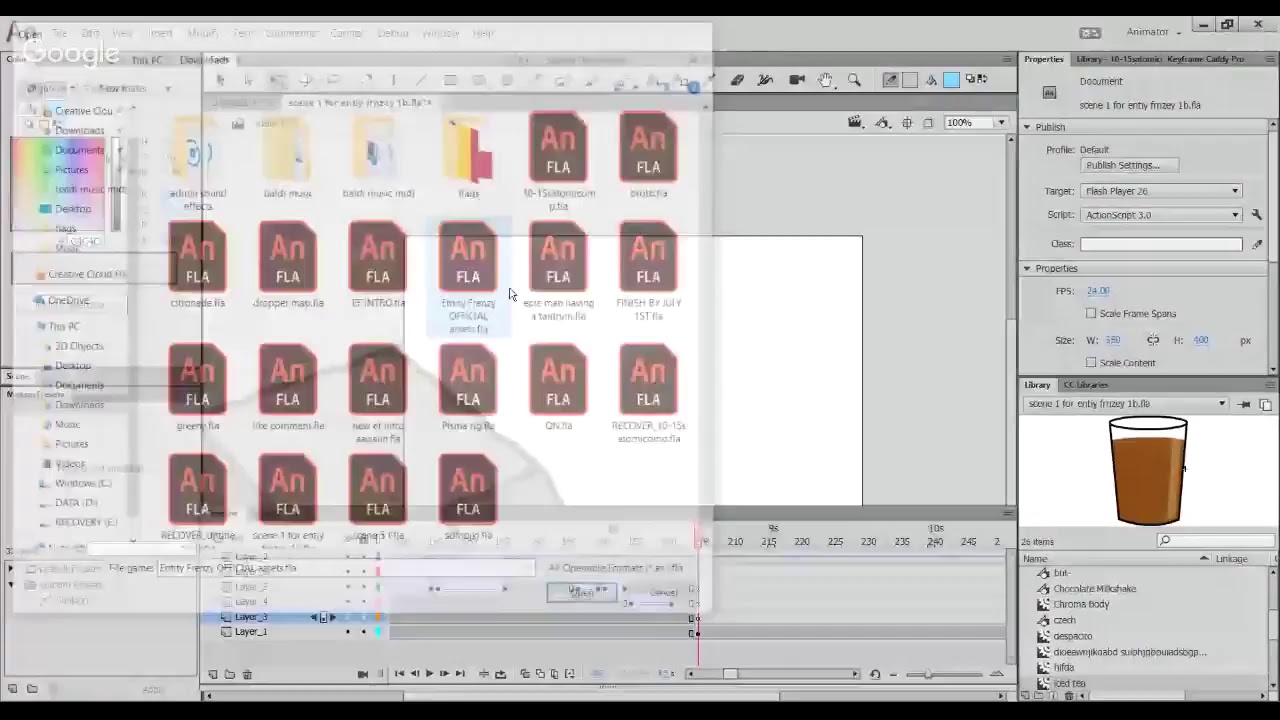Select the hifda library item
The height and width of the screenshot is (720, 1280).
1063,667
